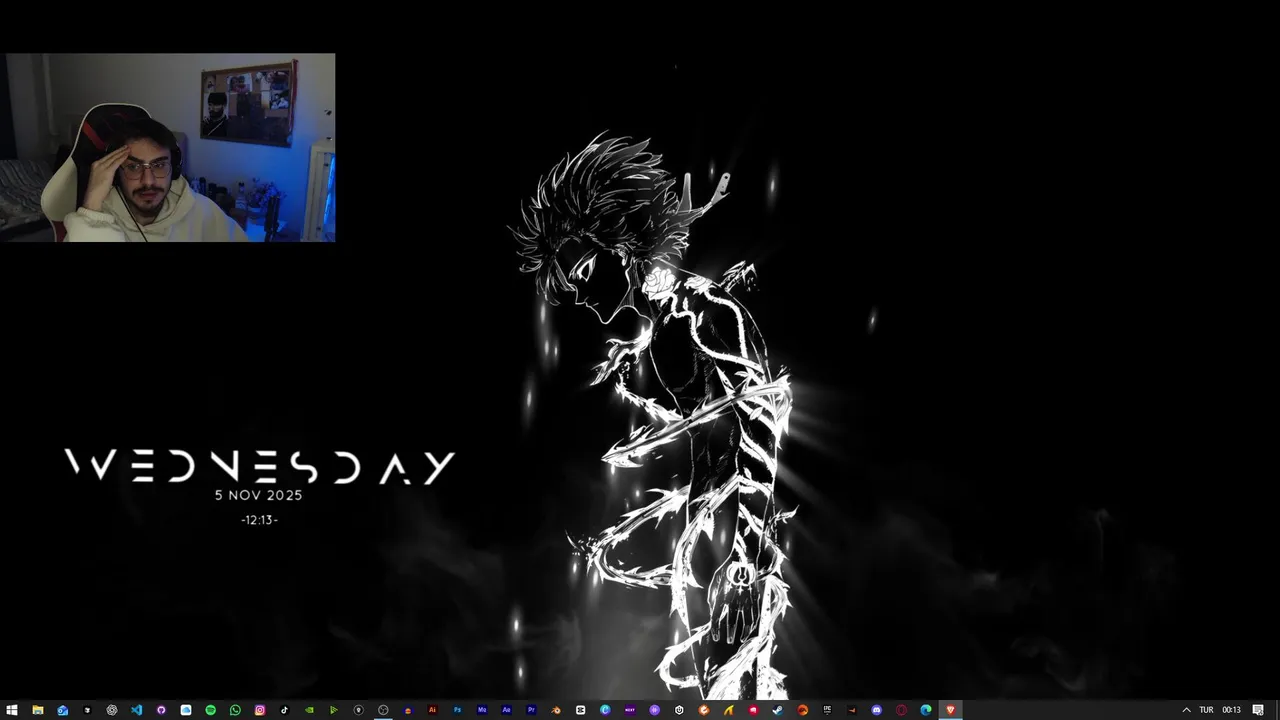Change the TUR keyboard language
This screenshot has width=1280, height=720.
point(1206,710)
